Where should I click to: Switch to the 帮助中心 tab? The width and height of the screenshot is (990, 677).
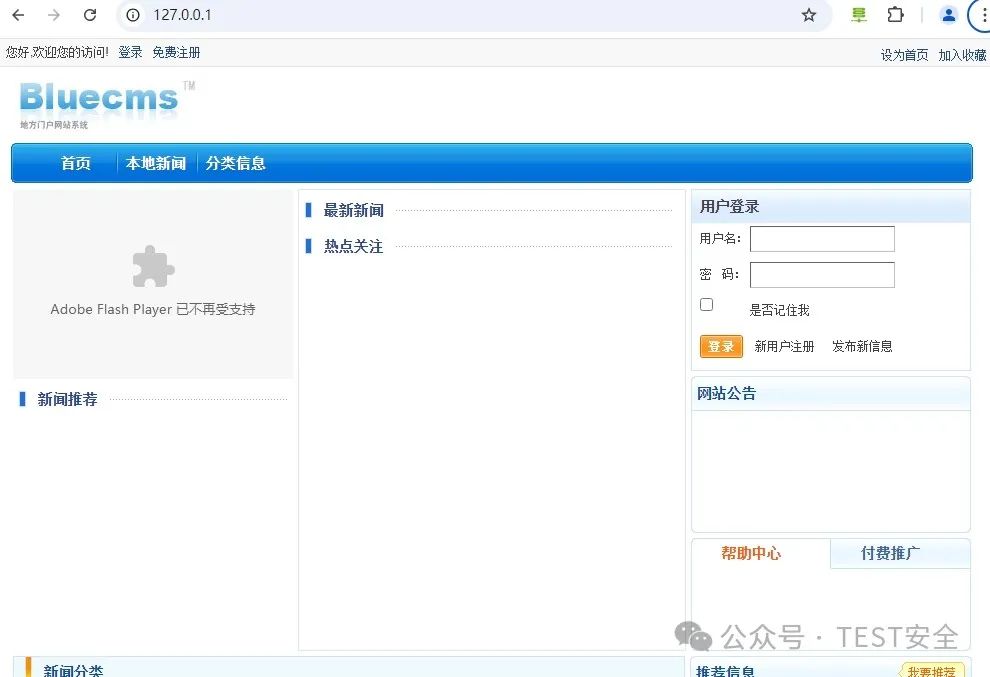752,553
